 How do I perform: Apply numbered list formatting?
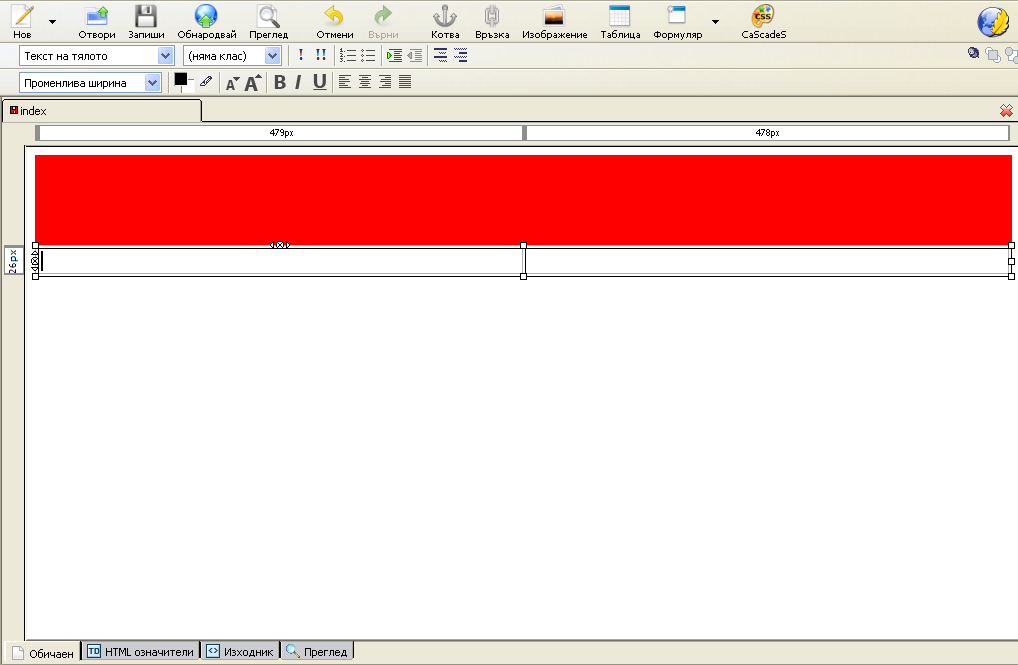[348, 56]
